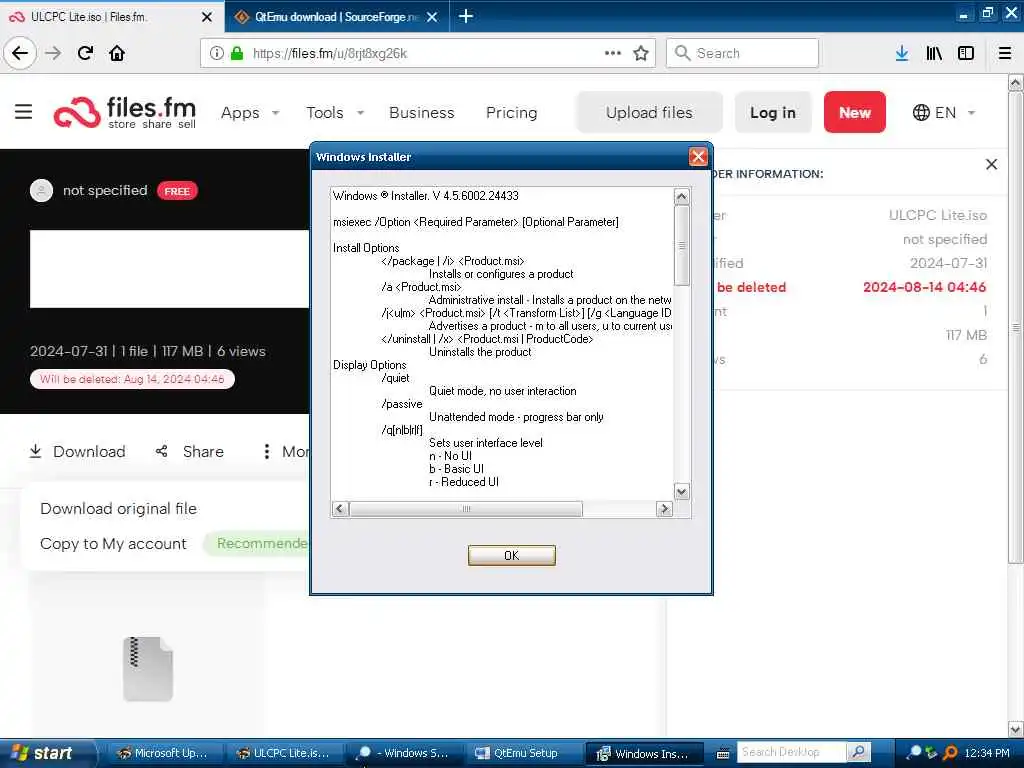Click the files.fm cloud logo
Viewport: 1024px width, 768px height.
[77, 112]
